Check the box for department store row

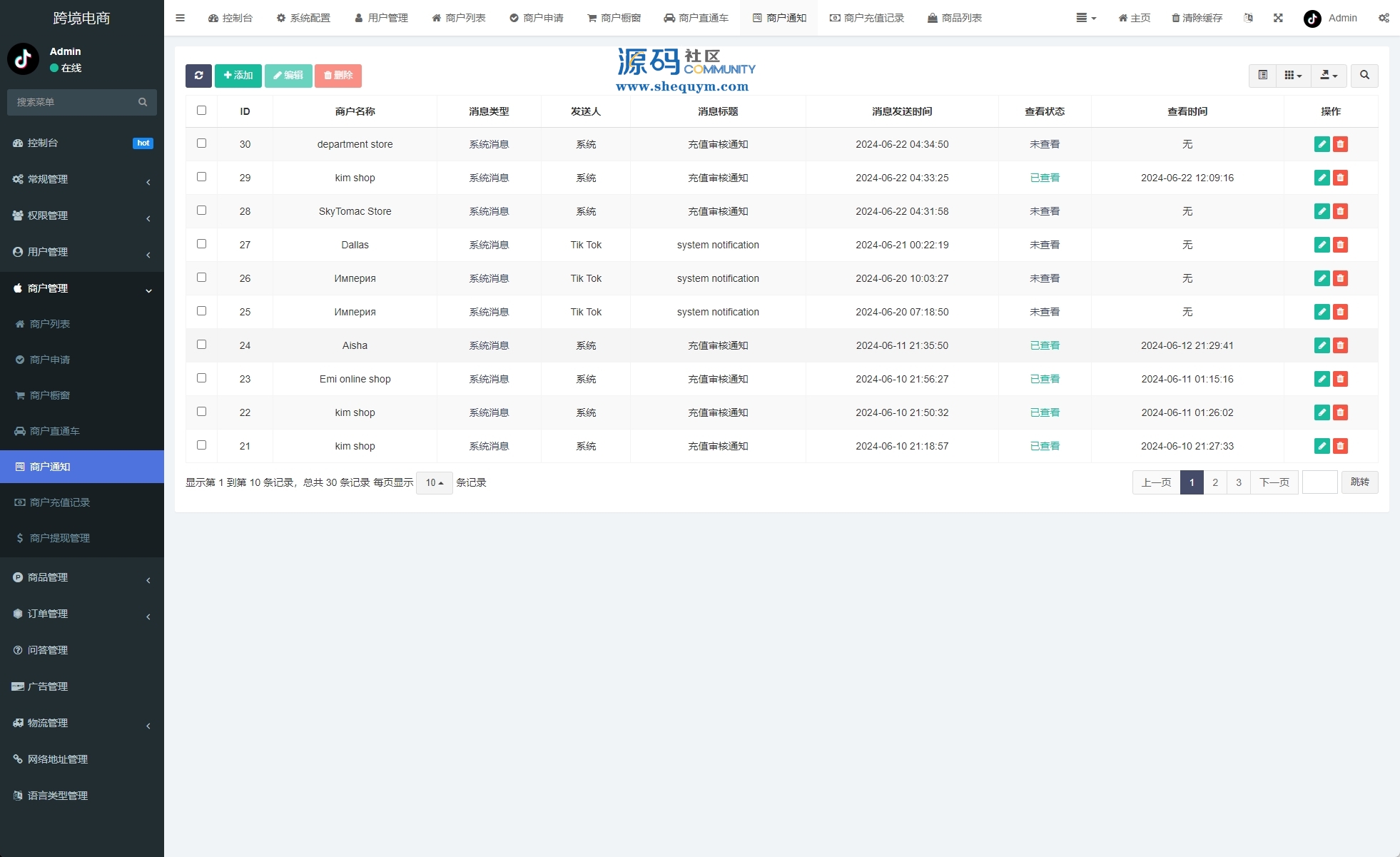(x=201, y=143)
